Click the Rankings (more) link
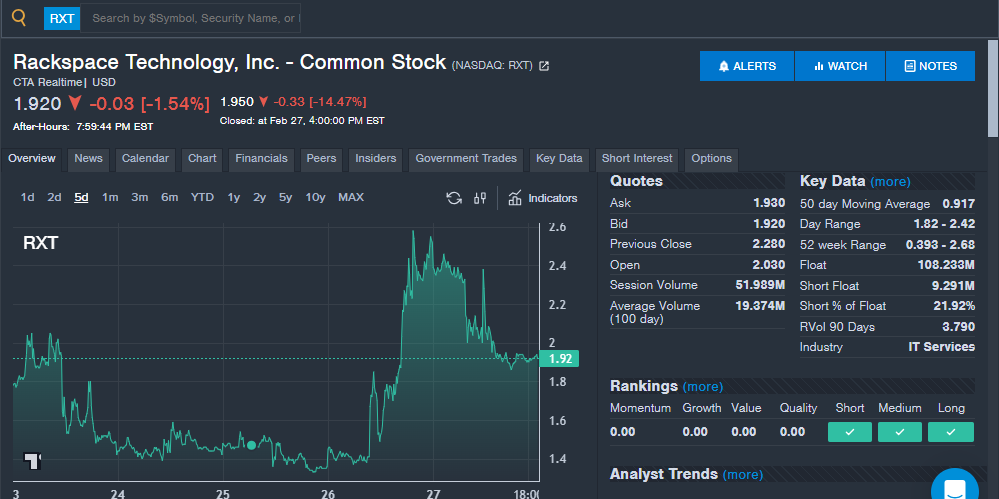This screenshot has width=999, height=499. (x=703, y=386)
